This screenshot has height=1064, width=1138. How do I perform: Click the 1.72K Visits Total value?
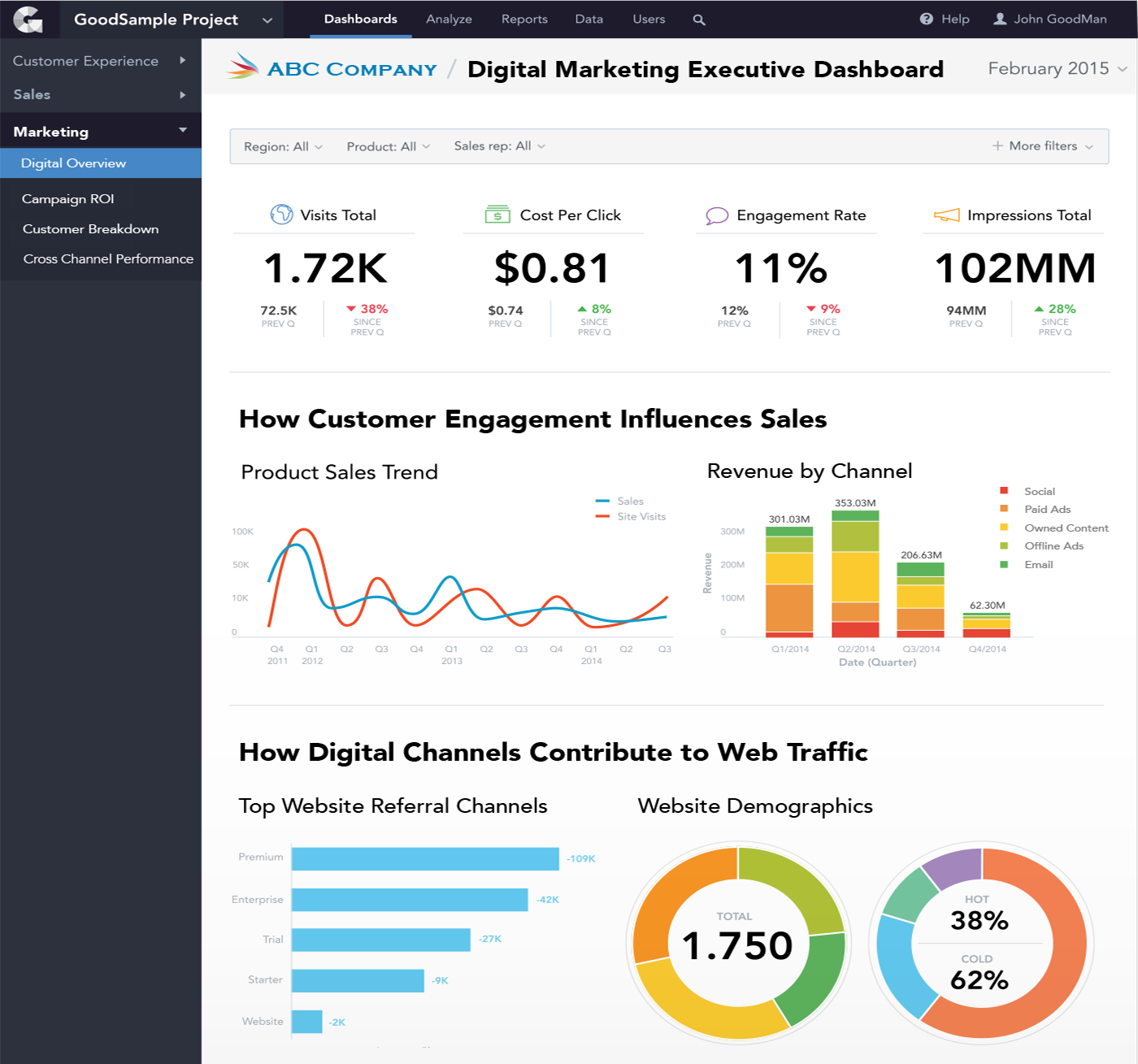tap(325, 268)
